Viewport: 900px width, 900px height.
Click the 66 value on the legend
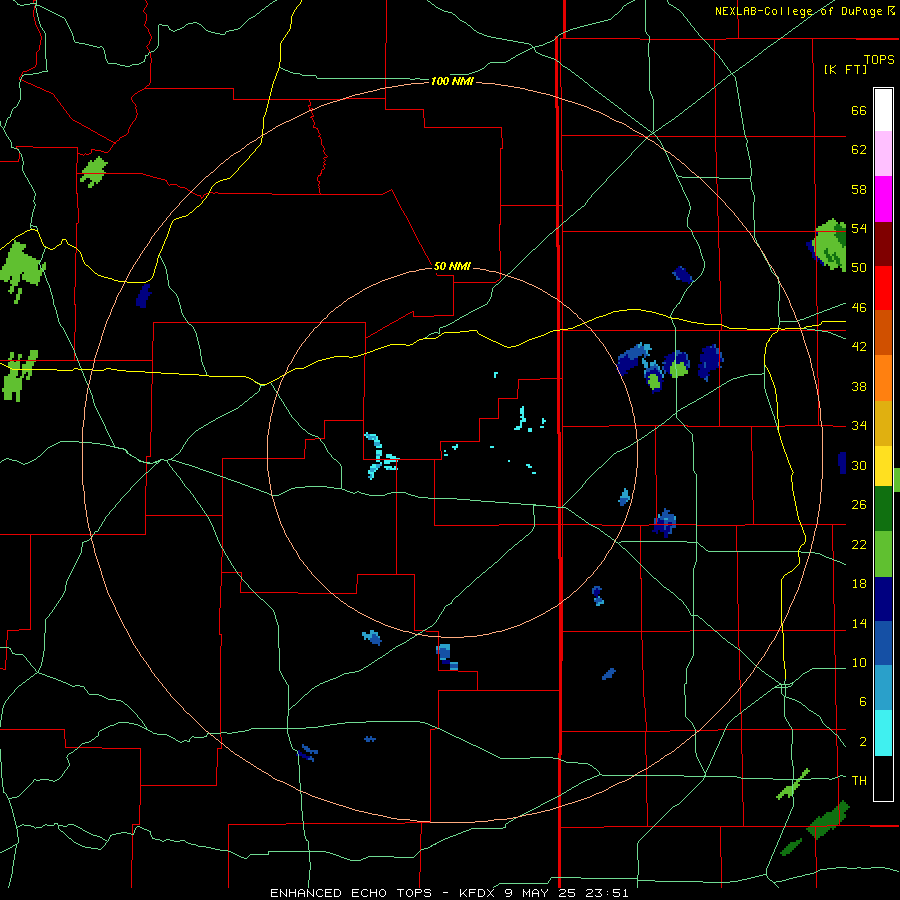point(859,110)
